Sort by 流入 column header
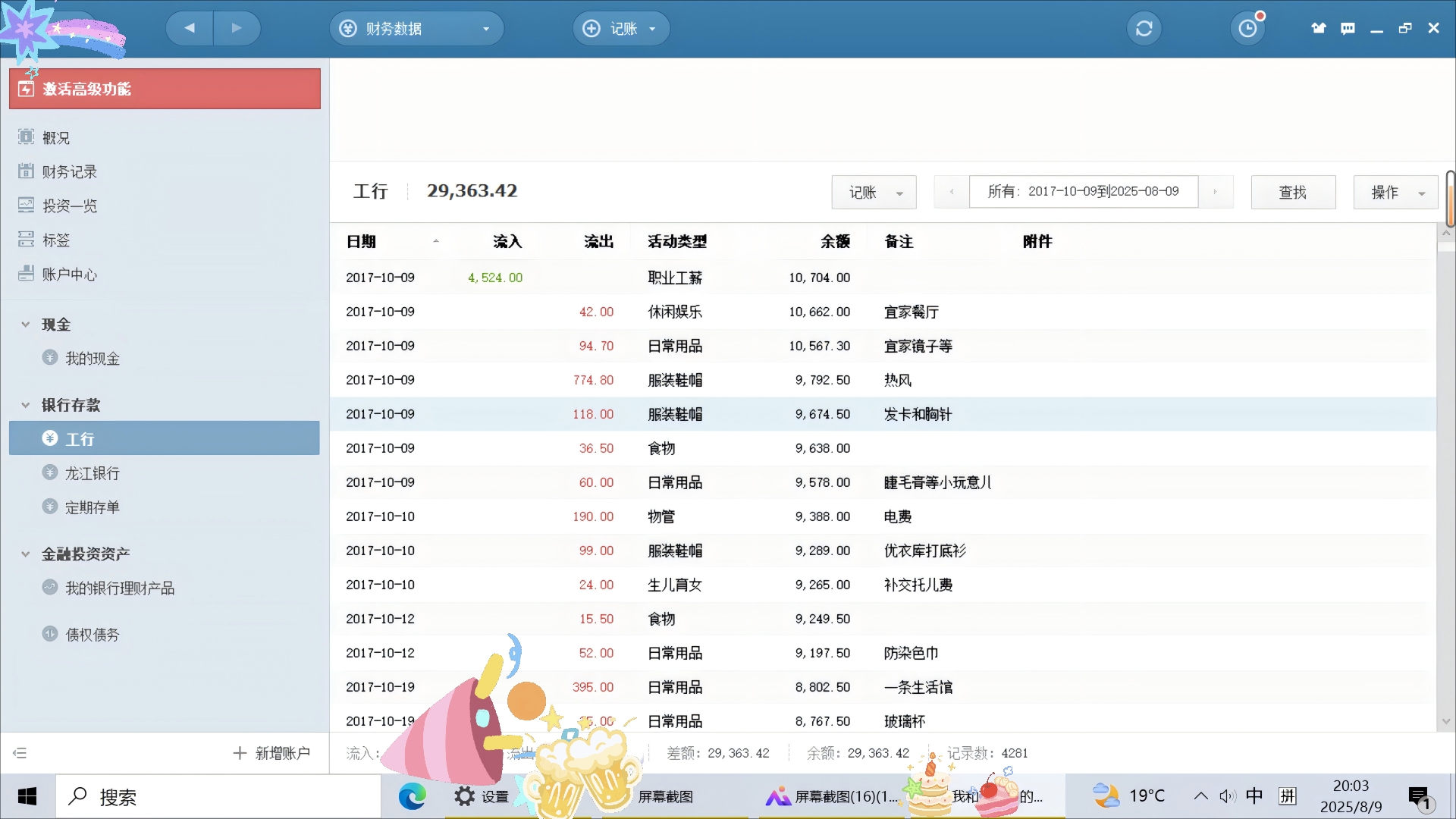 [507, 241]
